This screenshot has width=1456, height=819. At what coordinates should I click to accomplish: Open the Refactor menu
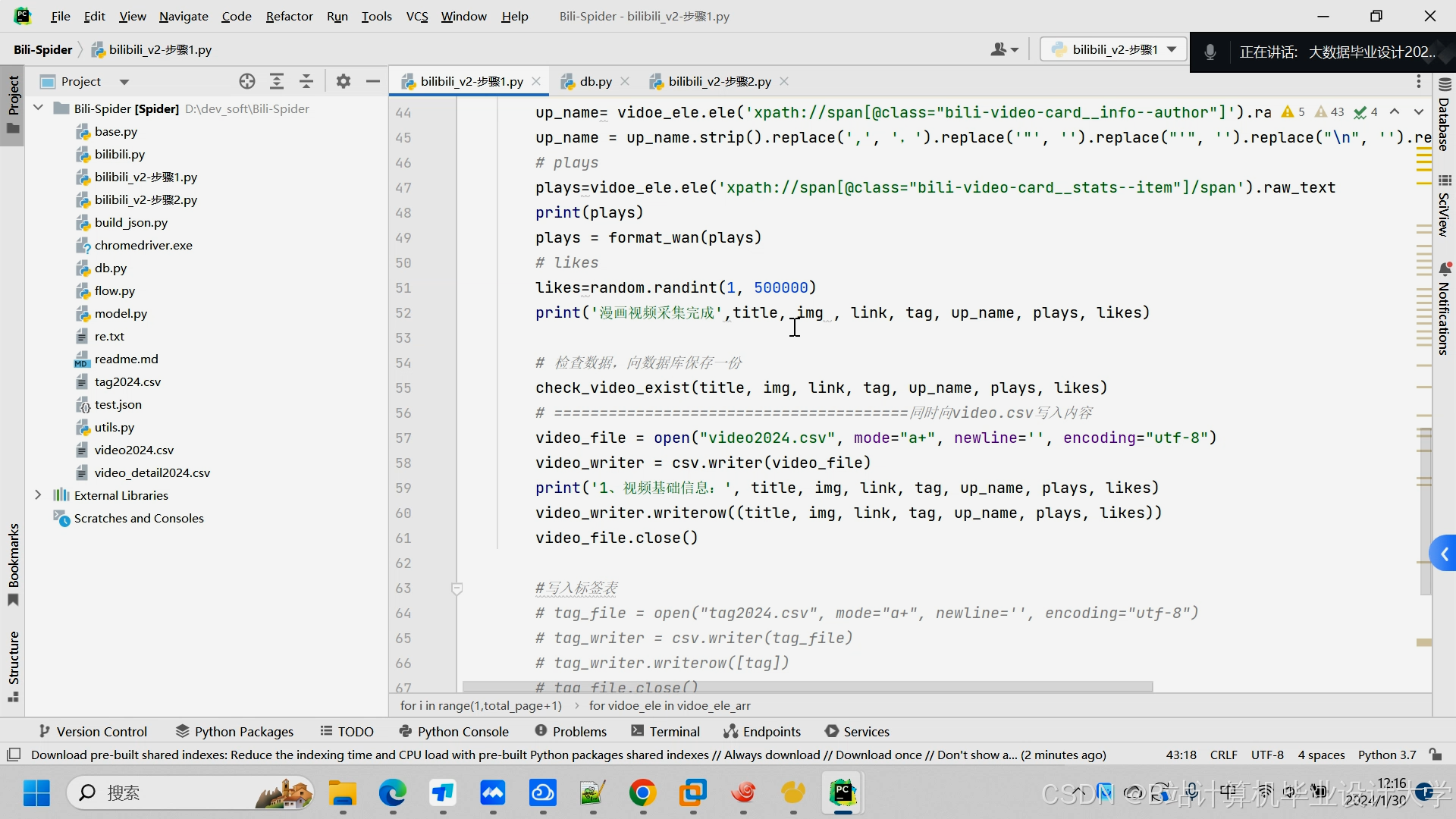289,16
